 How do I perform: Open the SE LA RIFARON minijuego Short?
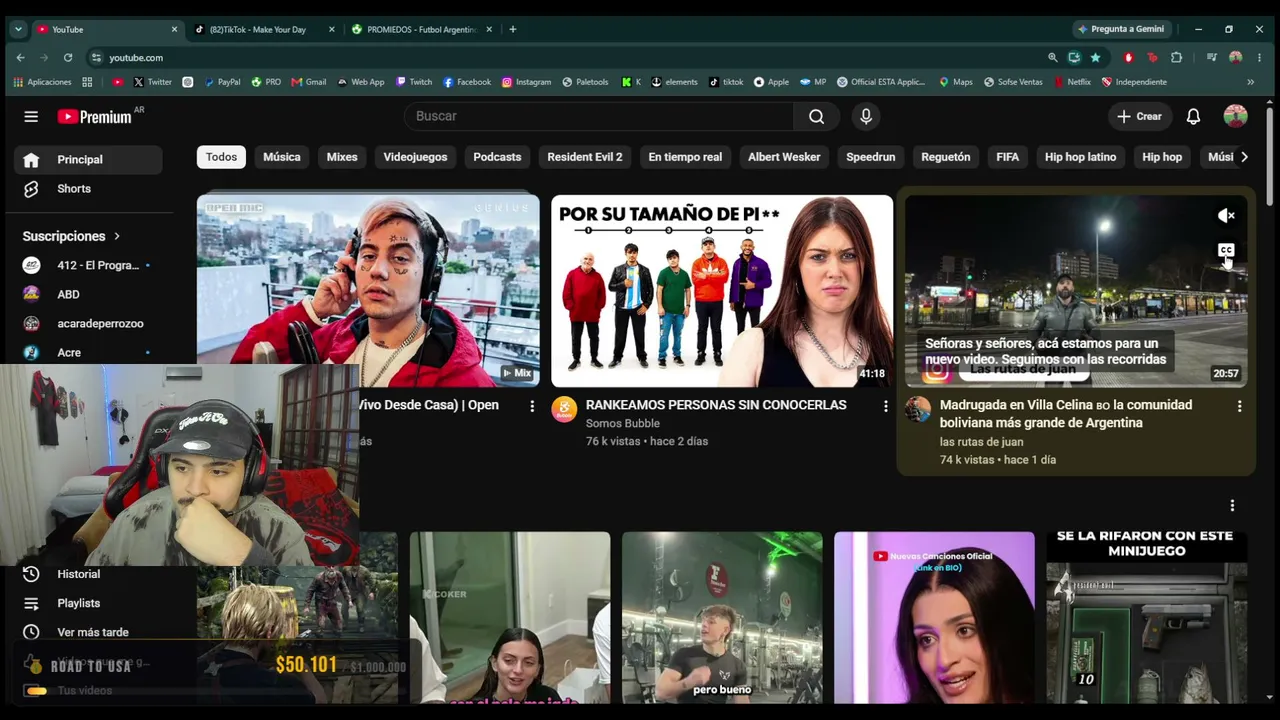(x=1147, y=617)
